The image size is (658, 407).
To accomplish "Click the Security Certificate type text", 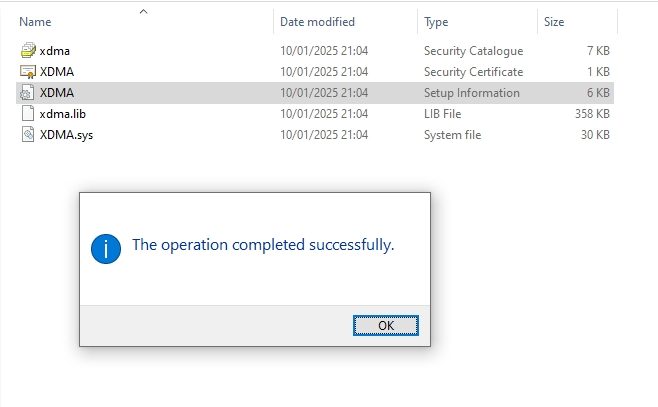I will (x=473, y=72).
